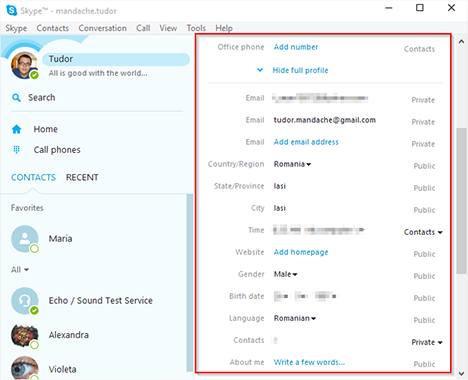
Task: Click the Tudor name field
Action: click(x=116, y=59)
